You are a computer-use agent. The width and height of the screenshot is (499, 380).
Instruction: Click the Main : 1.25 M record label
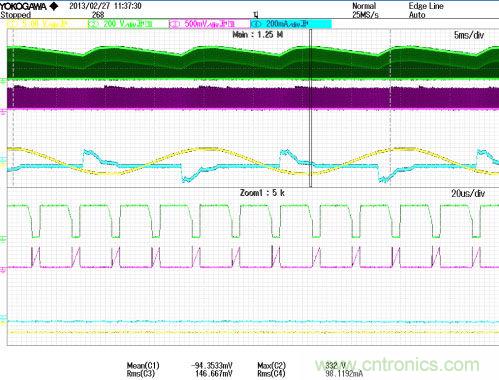258,35
